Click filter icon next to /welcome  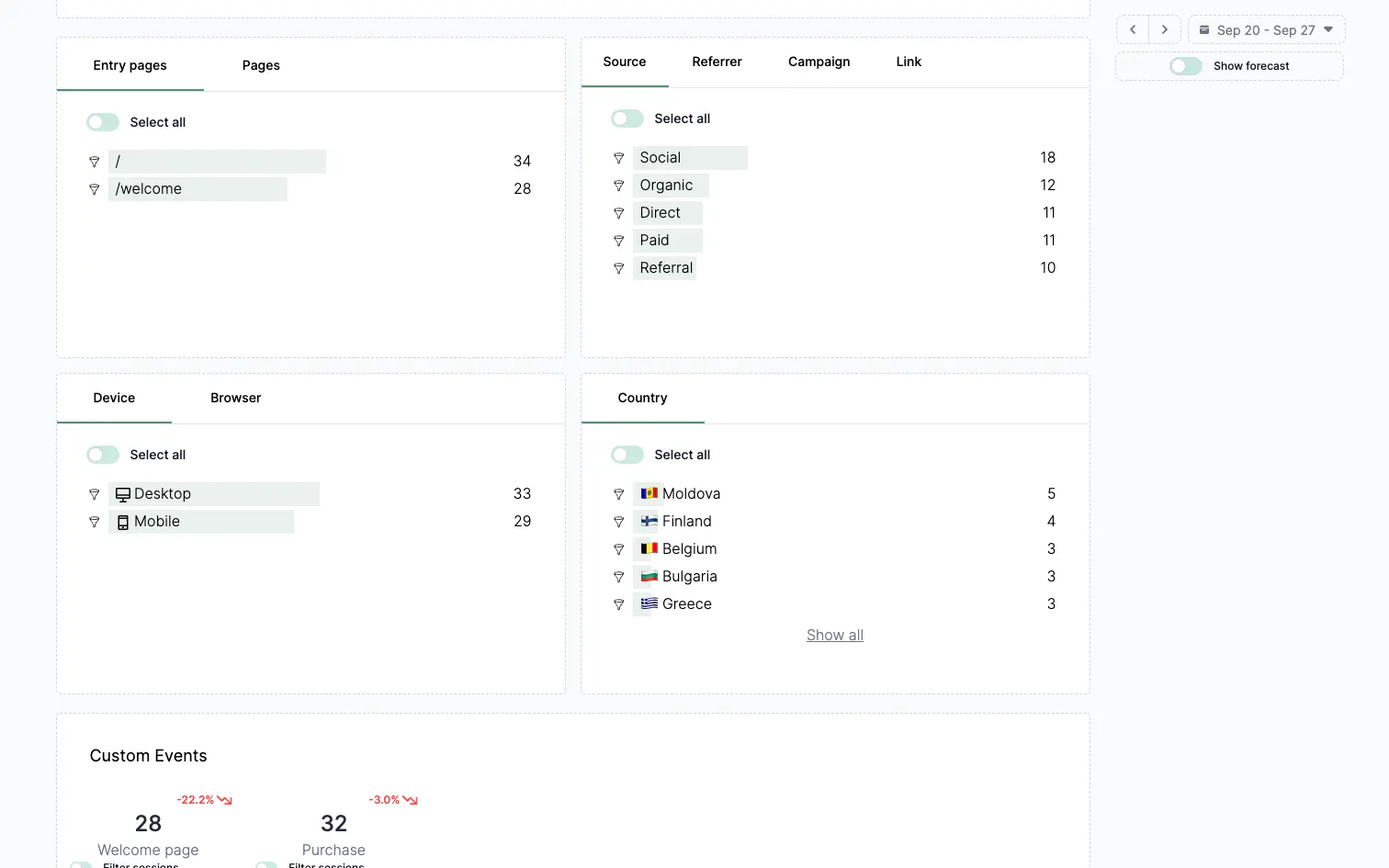click(94, 189)
